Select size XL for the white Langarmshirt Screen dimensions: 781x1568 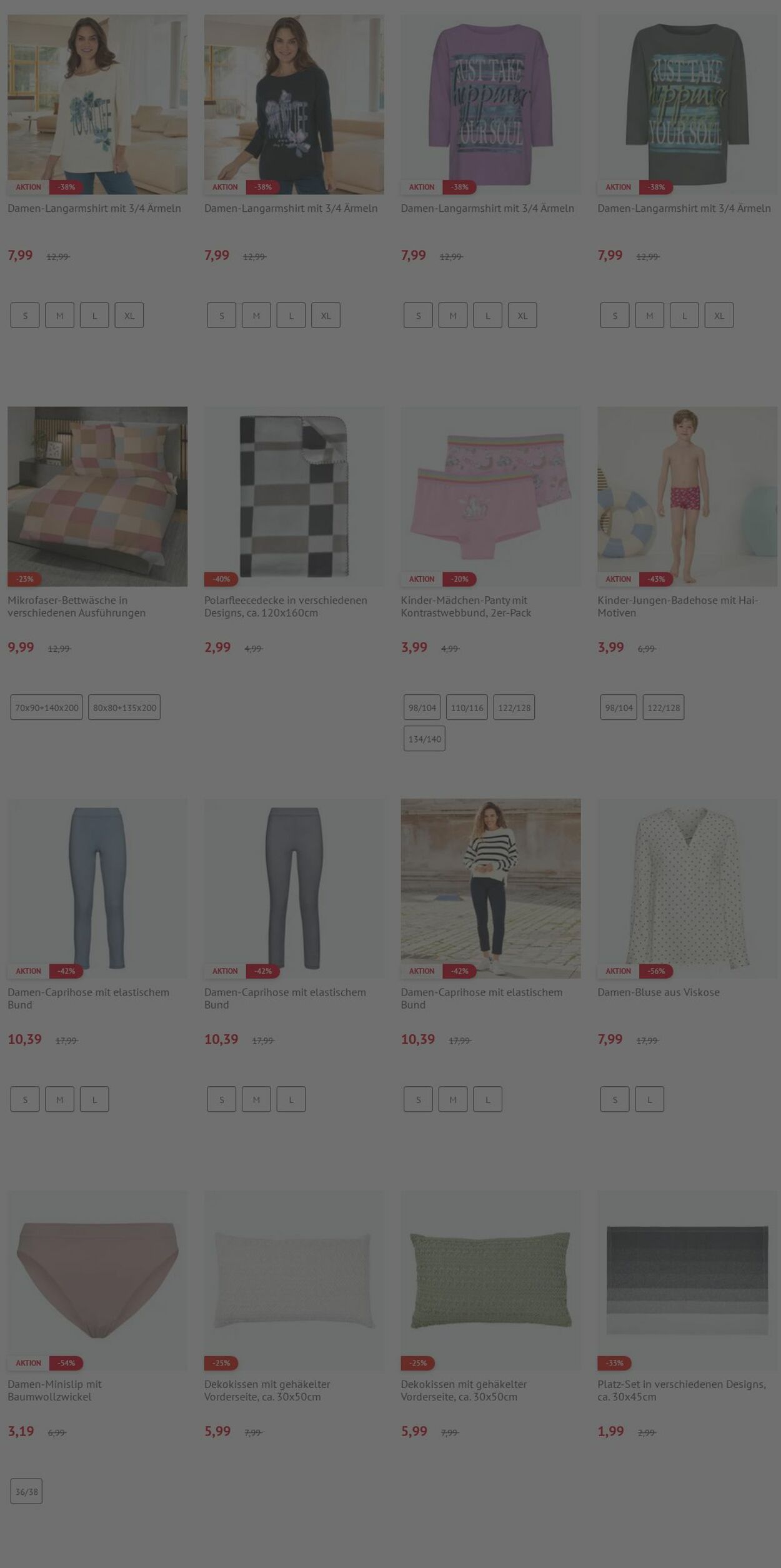pos(129,316)
